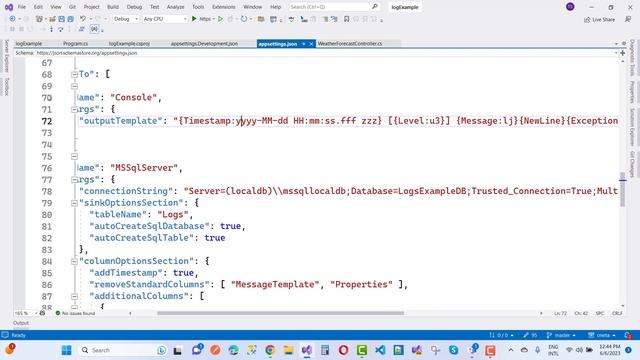Open the Build menu
Viewport: 640px width, 360px height.
tap(113, 7)
